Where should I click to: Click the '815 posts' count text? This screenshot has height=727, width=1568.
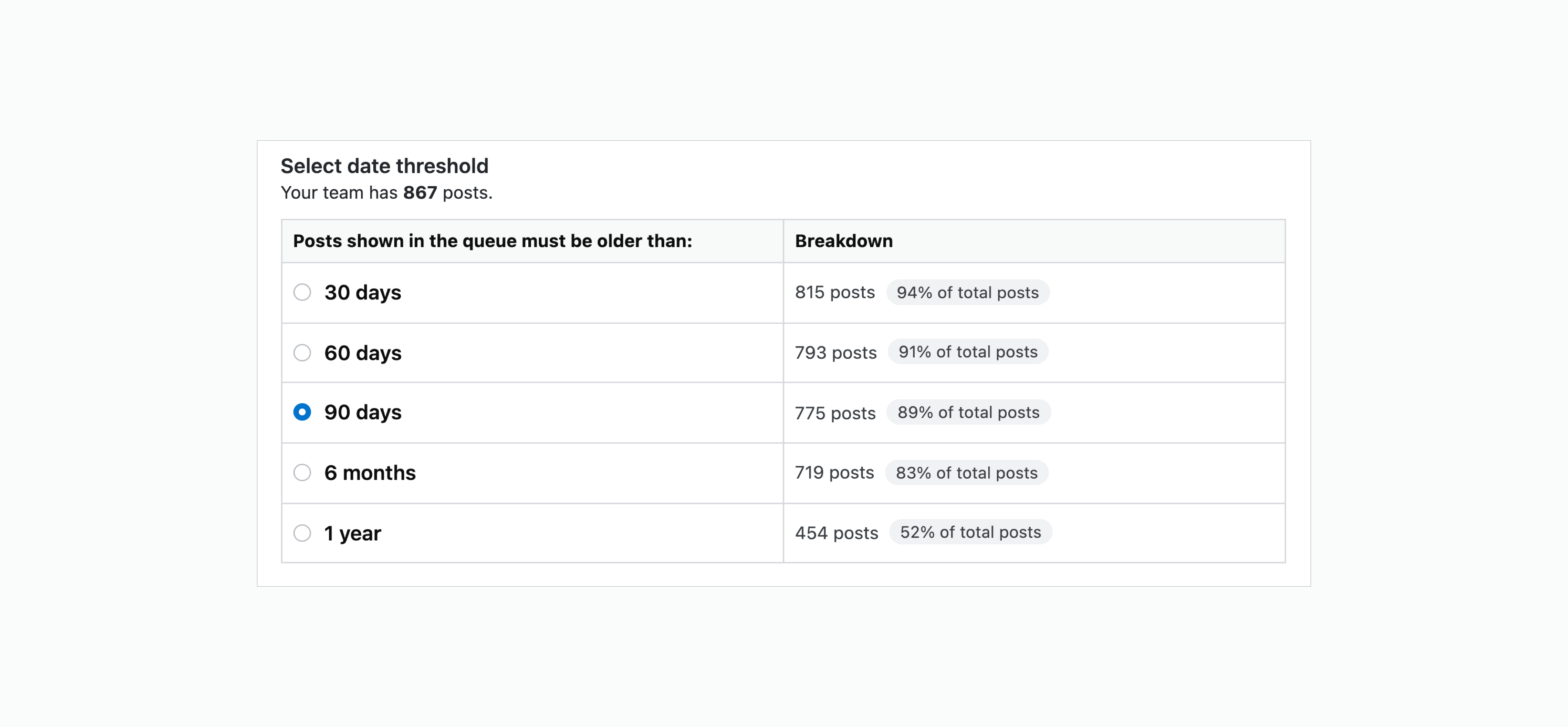[x=835, y=292]
